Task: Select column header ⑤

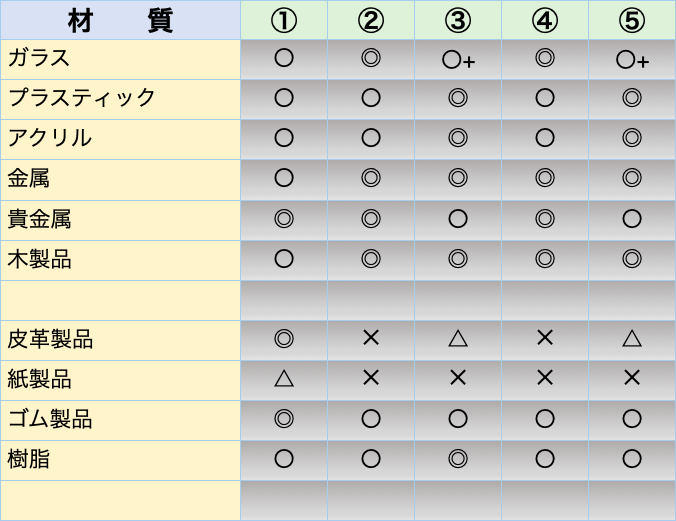Action: [x=632, y=20]
